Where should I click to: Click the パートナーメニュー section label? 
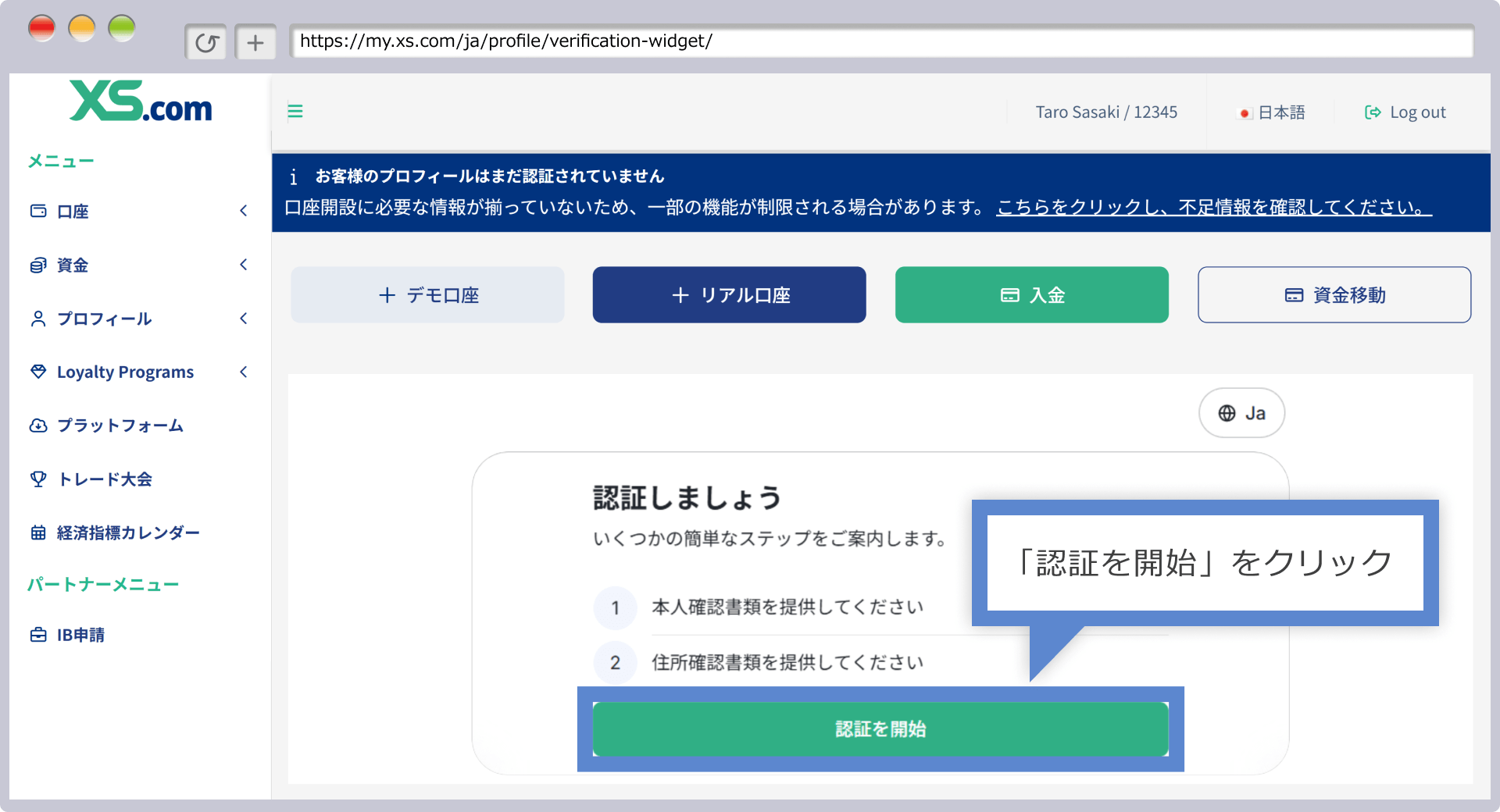point(103,584)
